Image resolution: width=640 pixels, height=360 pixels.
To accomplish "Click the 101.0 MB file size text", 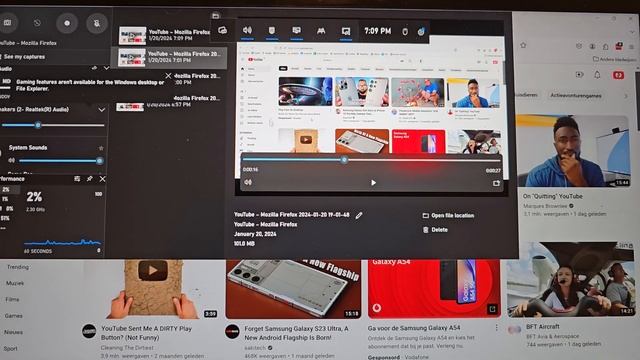I will pos(244,244).
